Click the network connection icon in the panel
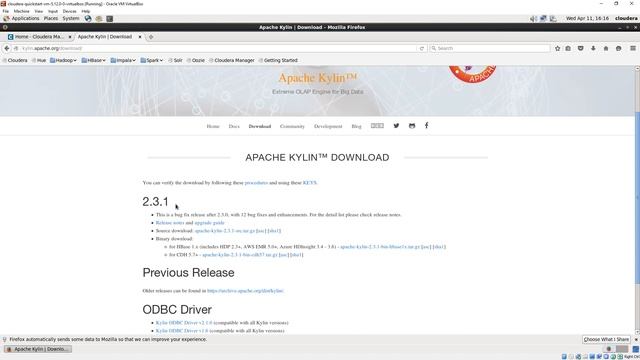Image resolution: width=640 pixels, height=360 pixels. pyautogui.click(x=543, y=18)
